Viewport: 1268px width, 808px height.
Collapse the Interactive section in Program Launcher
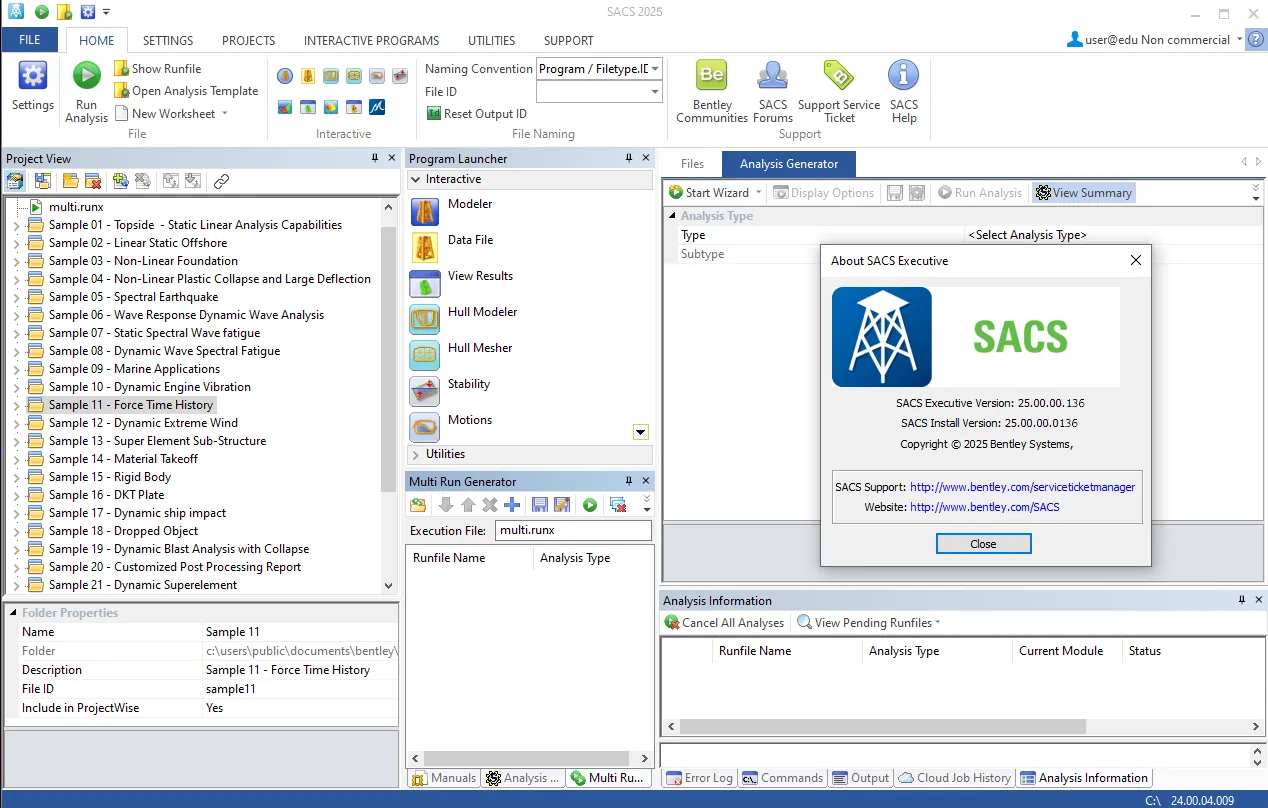point(416,179)
